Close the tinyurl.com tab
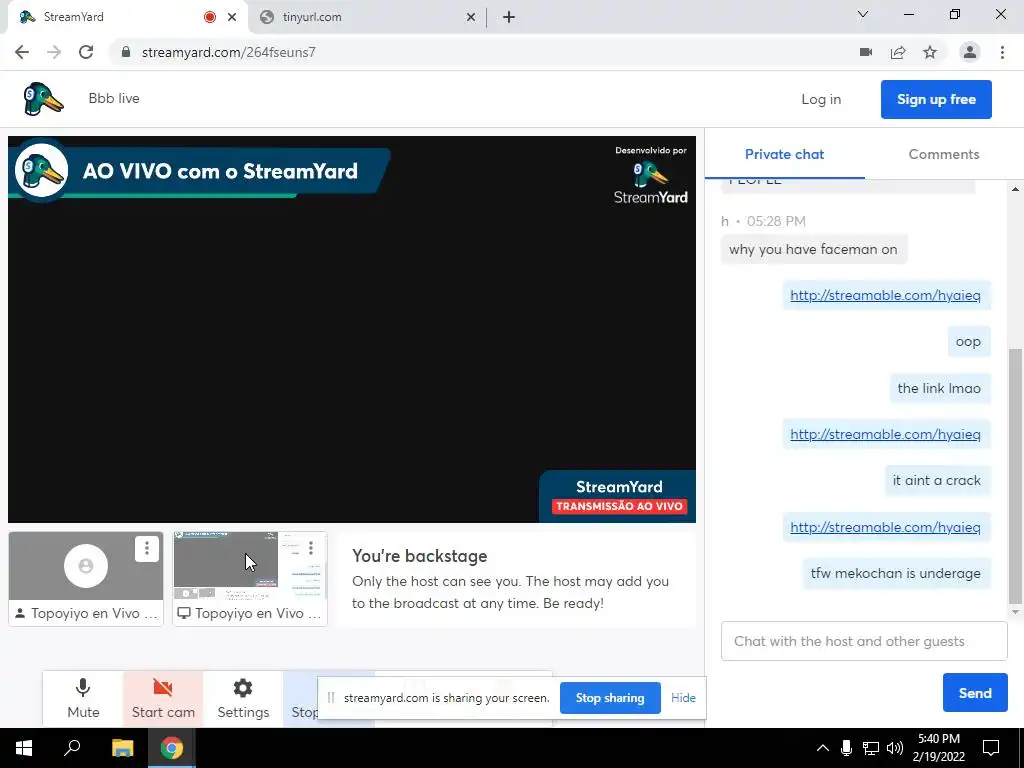The height and width of the screenshot is (768, 1024). 471,18
